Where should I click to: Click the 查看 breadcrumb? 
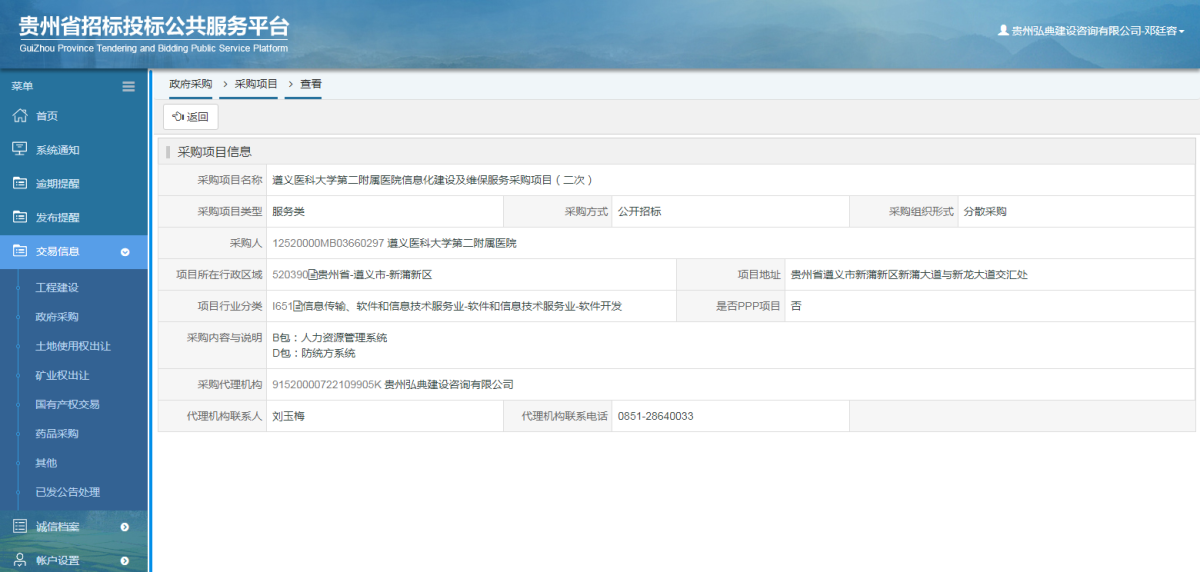coord(311,84)
